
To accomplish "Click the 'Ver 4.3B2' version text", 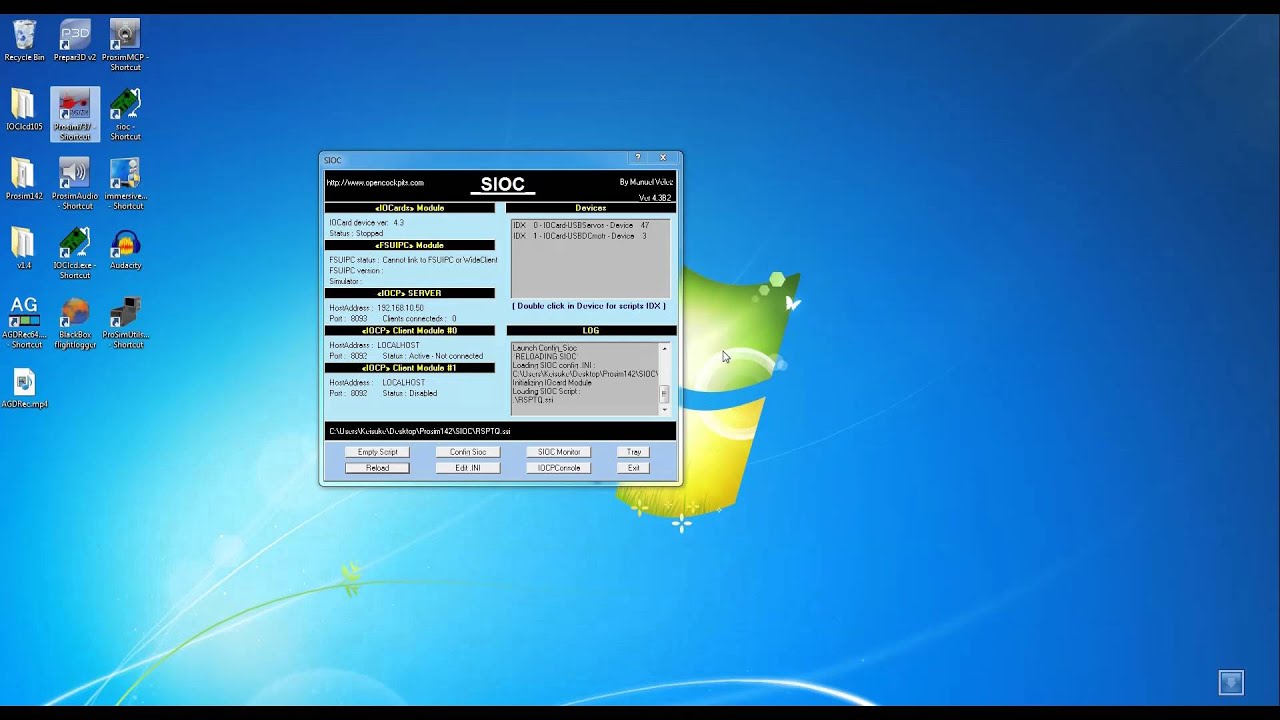I will coord(655,198).
